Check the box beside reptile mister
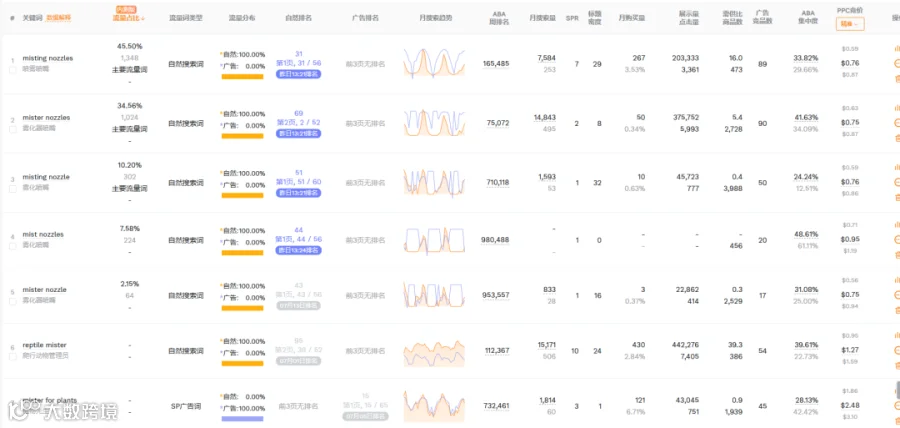This screenshot has height=428, width=900. coord(13,357)
